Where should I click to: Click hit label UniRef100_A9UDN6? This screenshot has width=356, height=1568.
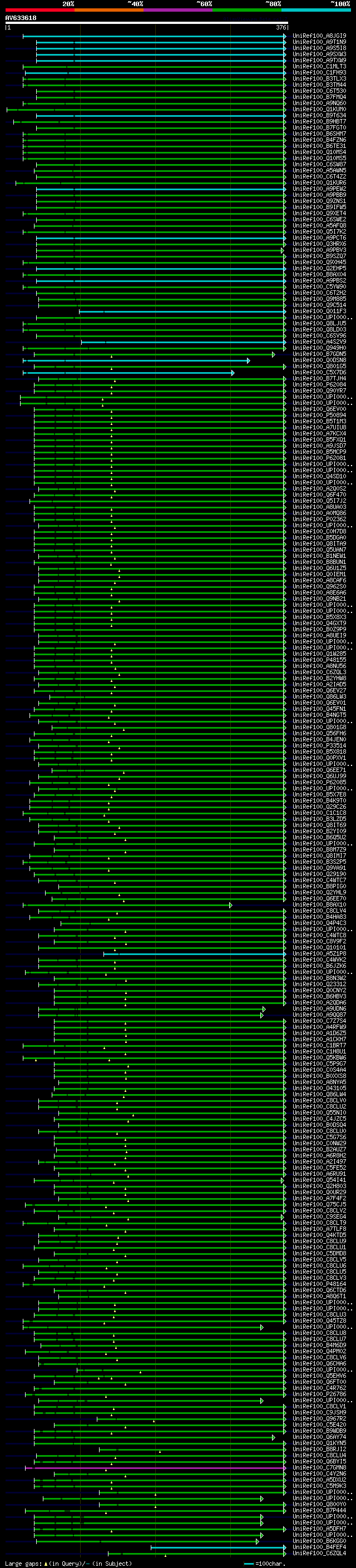(x=319, y=1008)
